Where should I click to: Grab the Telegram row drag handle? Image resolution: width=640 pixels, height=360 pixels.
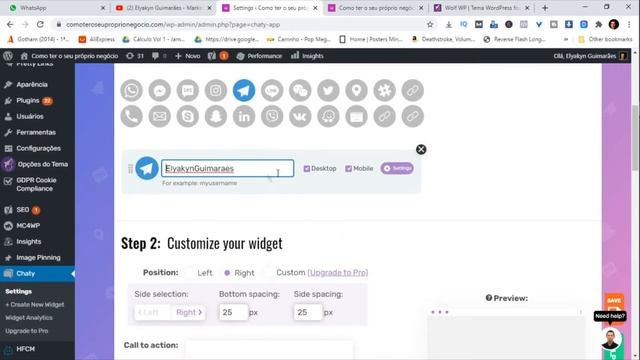point(131,169)
